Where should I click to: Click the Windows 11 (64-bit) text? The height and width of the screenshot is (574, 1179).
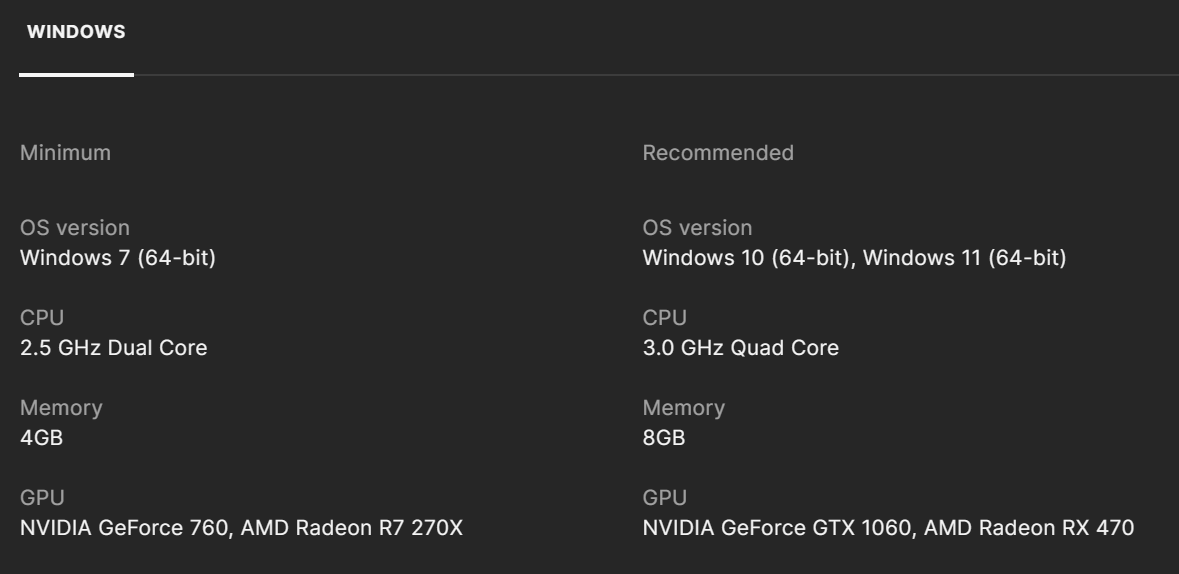pyautogui.click(x=964, y=259)
